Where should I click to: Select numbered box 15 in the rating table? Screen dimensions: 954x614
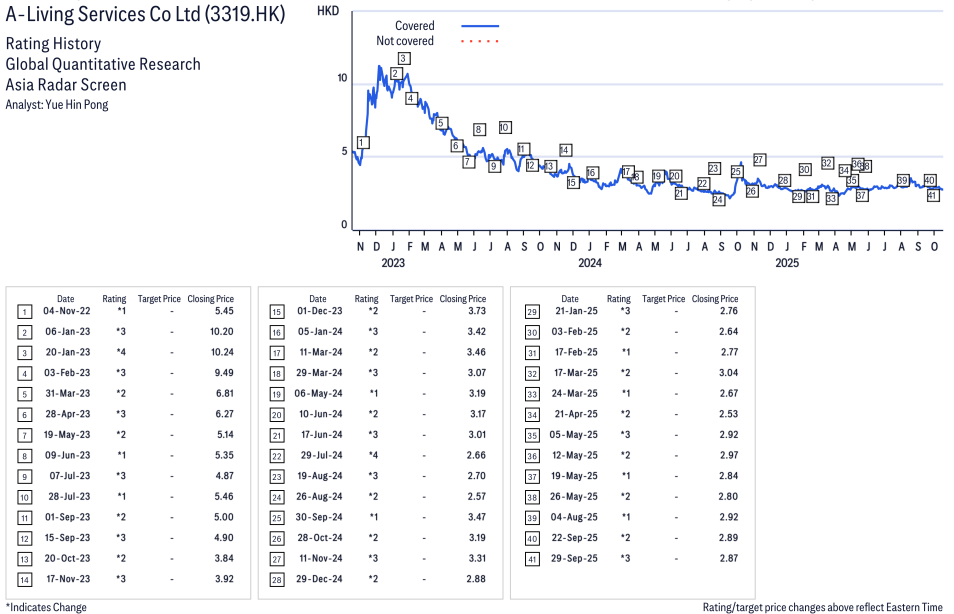coord(277,312)
